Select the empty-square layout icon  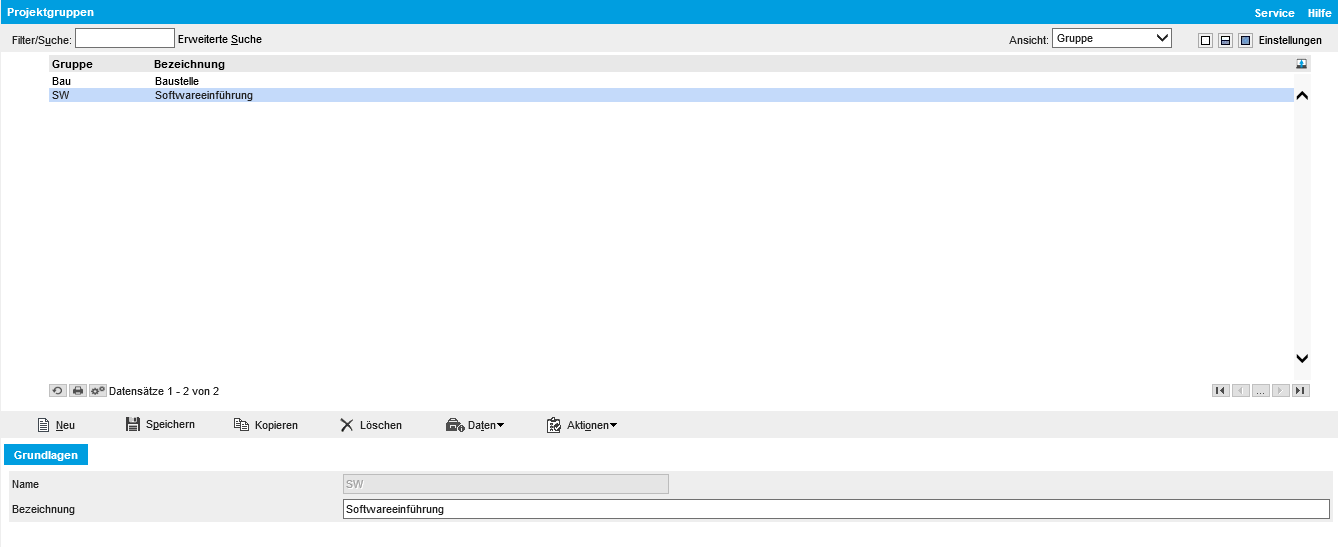pyautogui.click(x=1205, y=40)
